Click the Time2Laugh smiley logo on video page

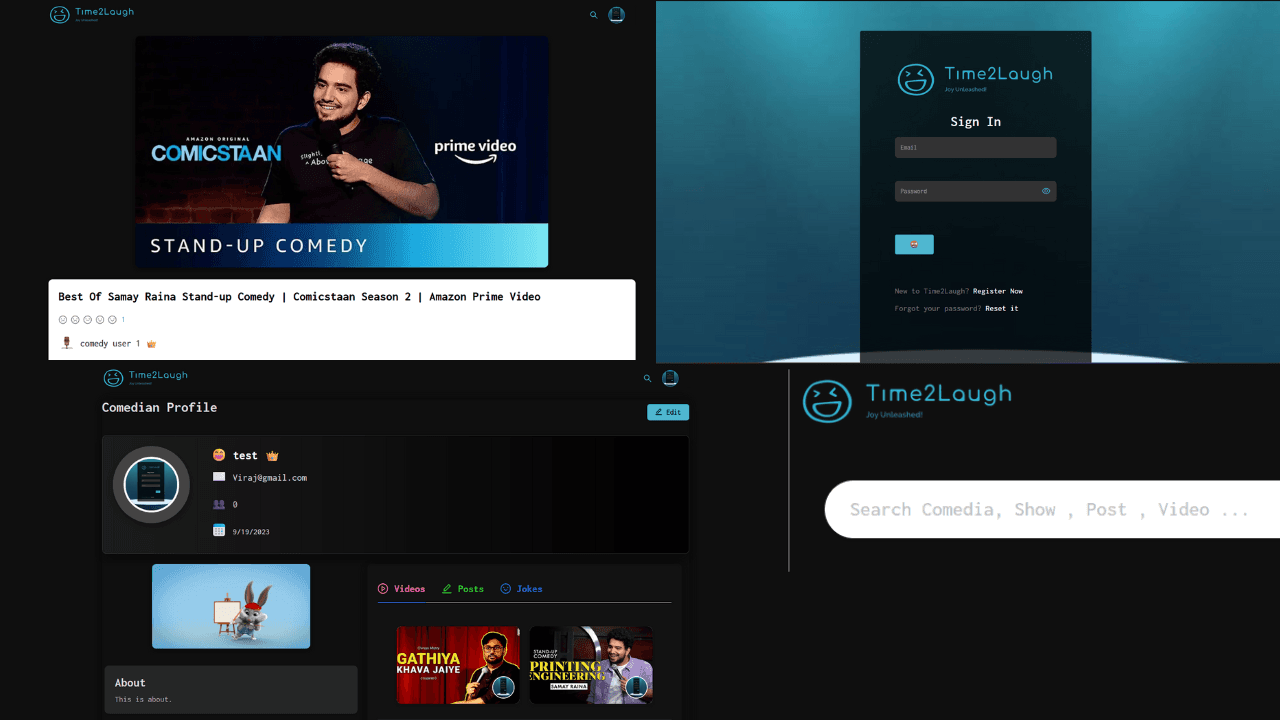[60, 14]
